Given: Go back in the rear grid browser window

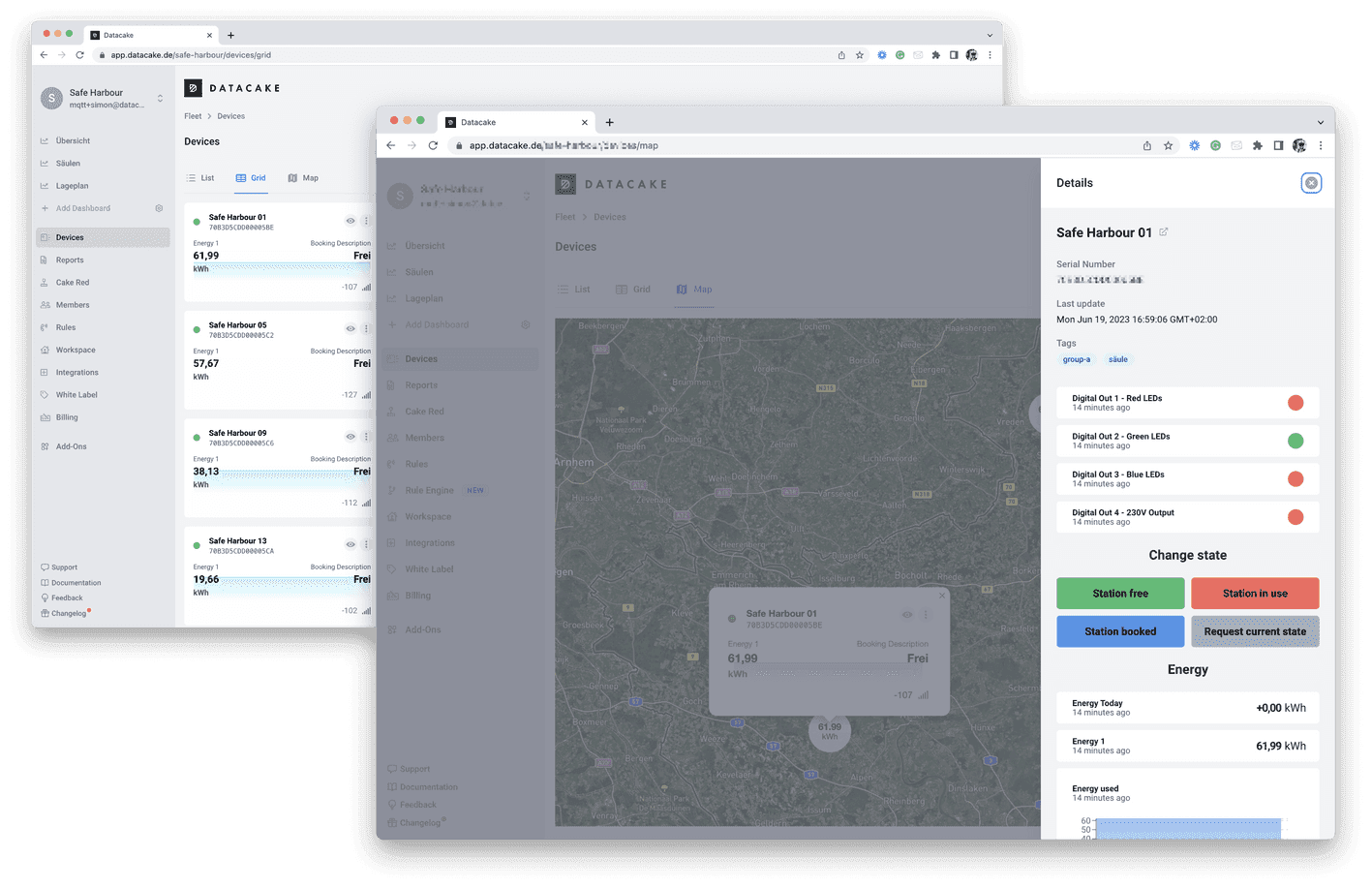Looking at the screenshot, I should tap(44, 55).
